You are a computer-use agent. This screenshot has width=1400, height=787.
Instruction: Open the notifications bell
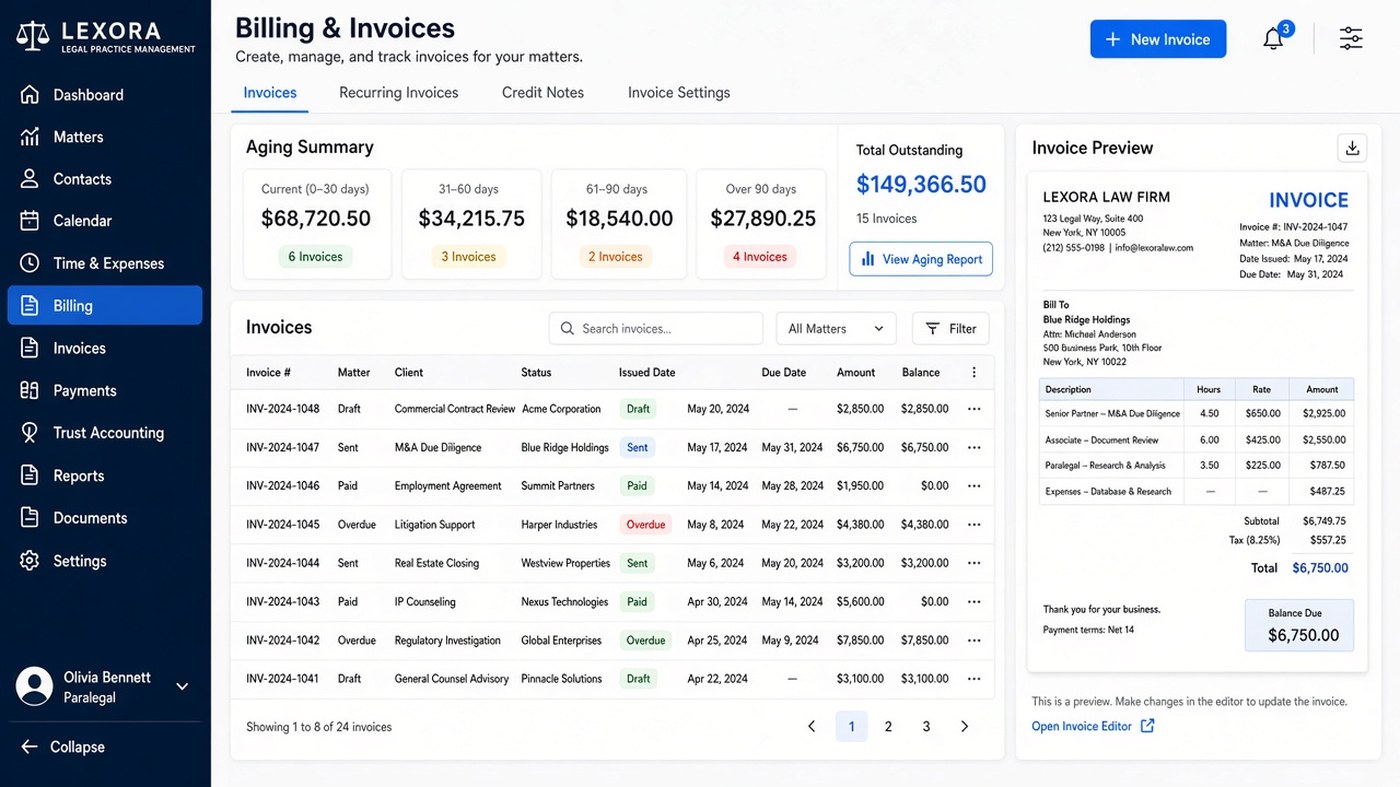click(x=1273, y=39)
